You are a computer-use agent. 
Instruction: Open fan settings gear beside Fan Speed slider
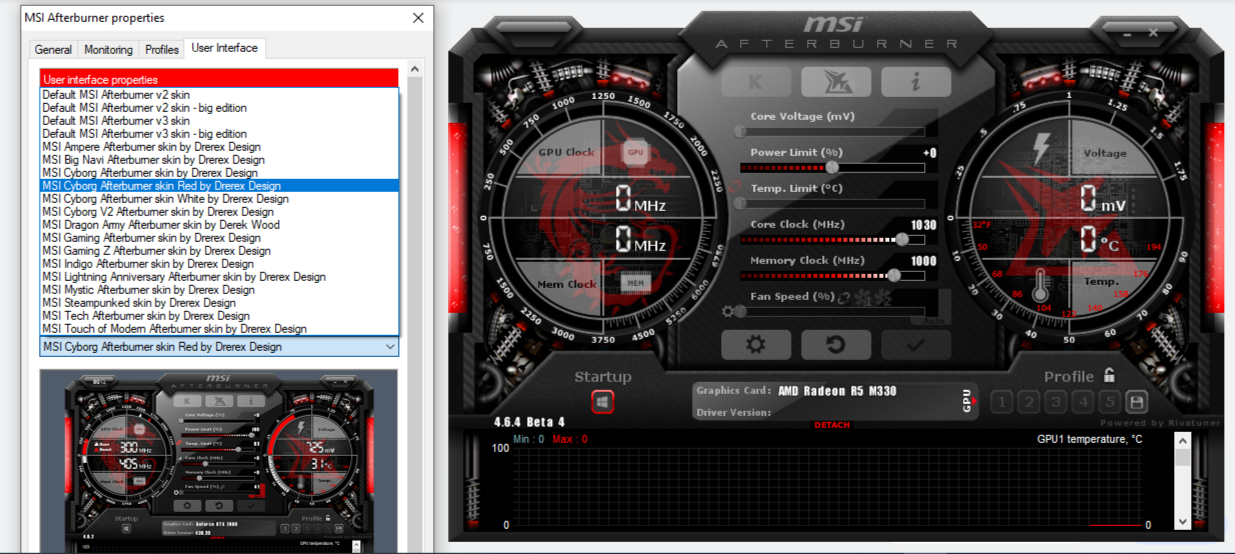pyautogui.click(x=727, y=311)
